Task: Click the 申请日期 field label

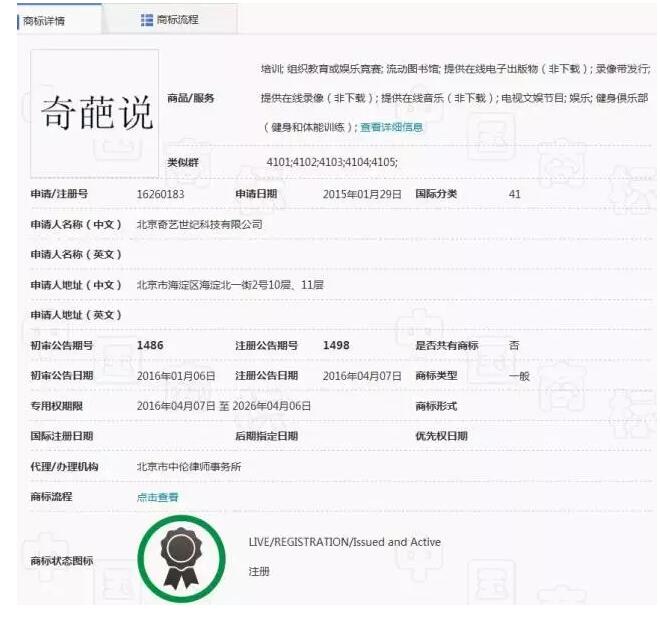Action: [x=256, y=194]
